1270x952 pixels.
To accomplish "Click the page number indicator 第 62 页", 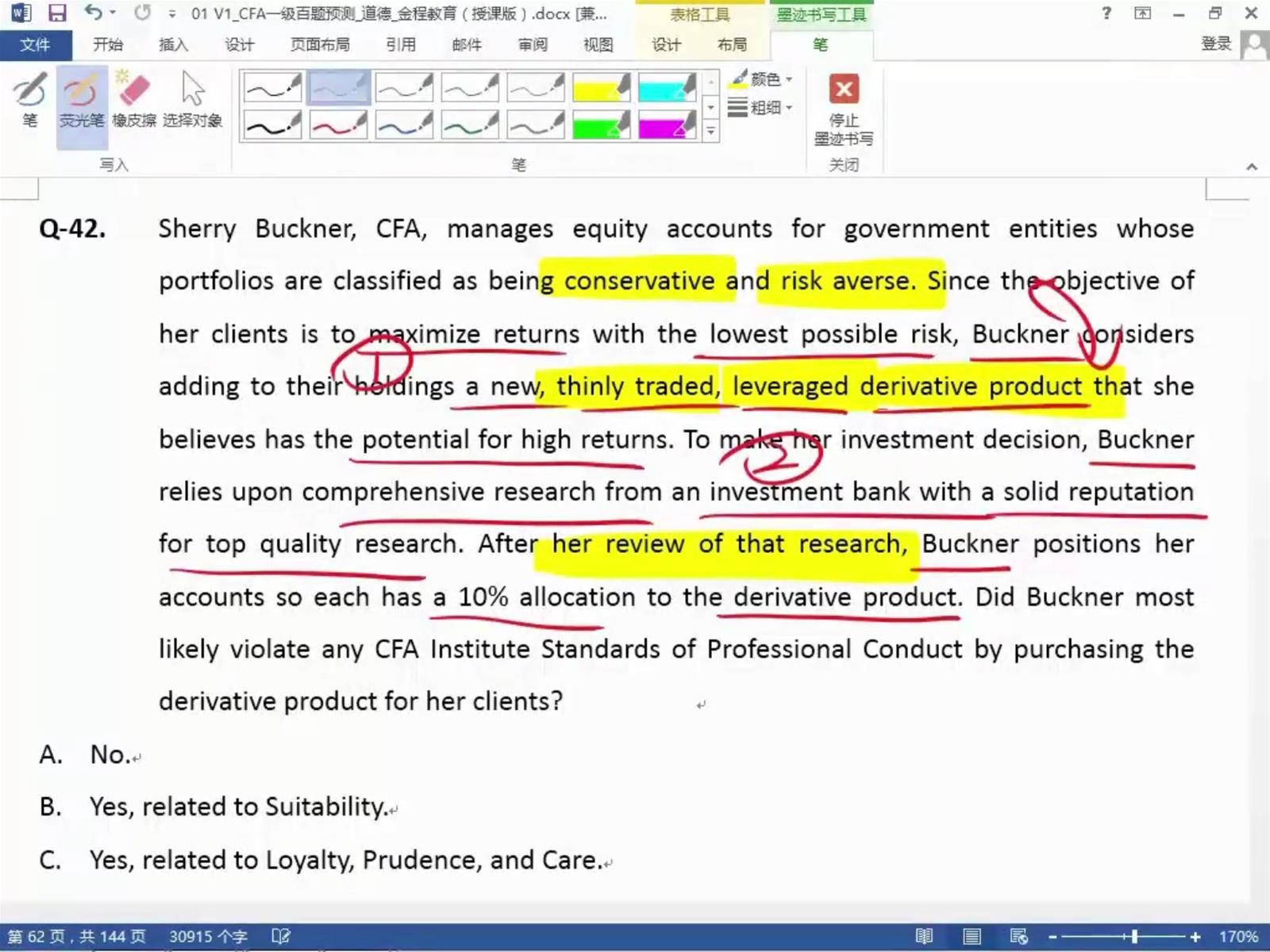I will (x=76, y=937).
